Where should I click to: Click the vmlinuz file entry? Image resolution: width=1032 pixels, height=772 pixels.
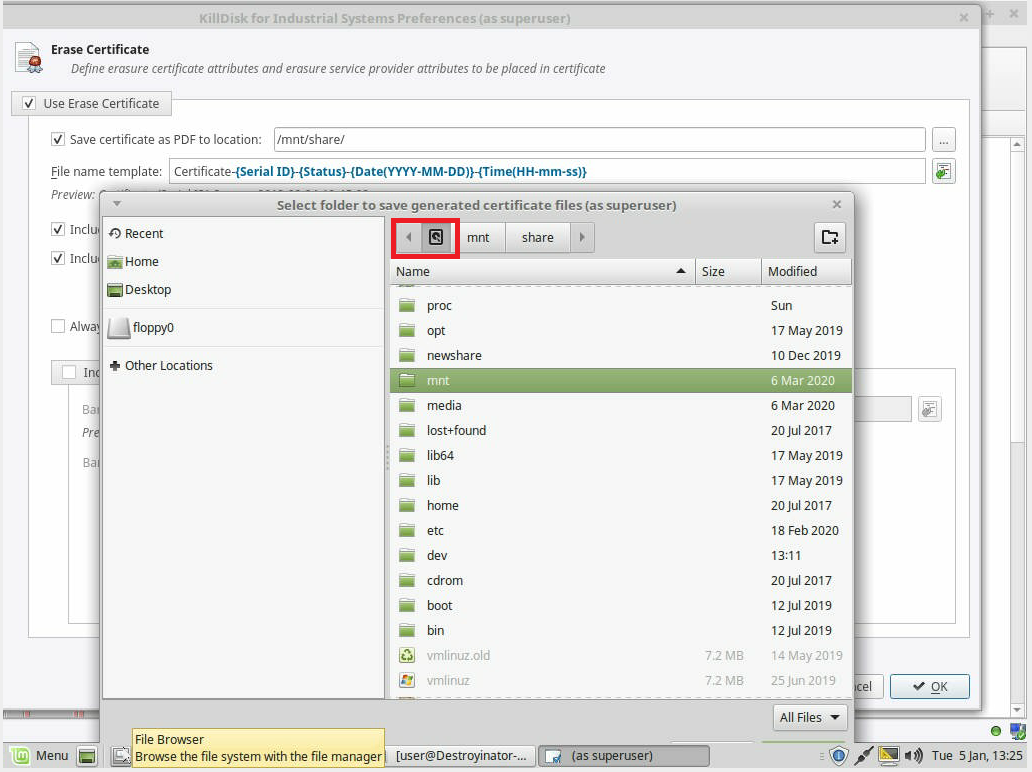tap(621, 681)
